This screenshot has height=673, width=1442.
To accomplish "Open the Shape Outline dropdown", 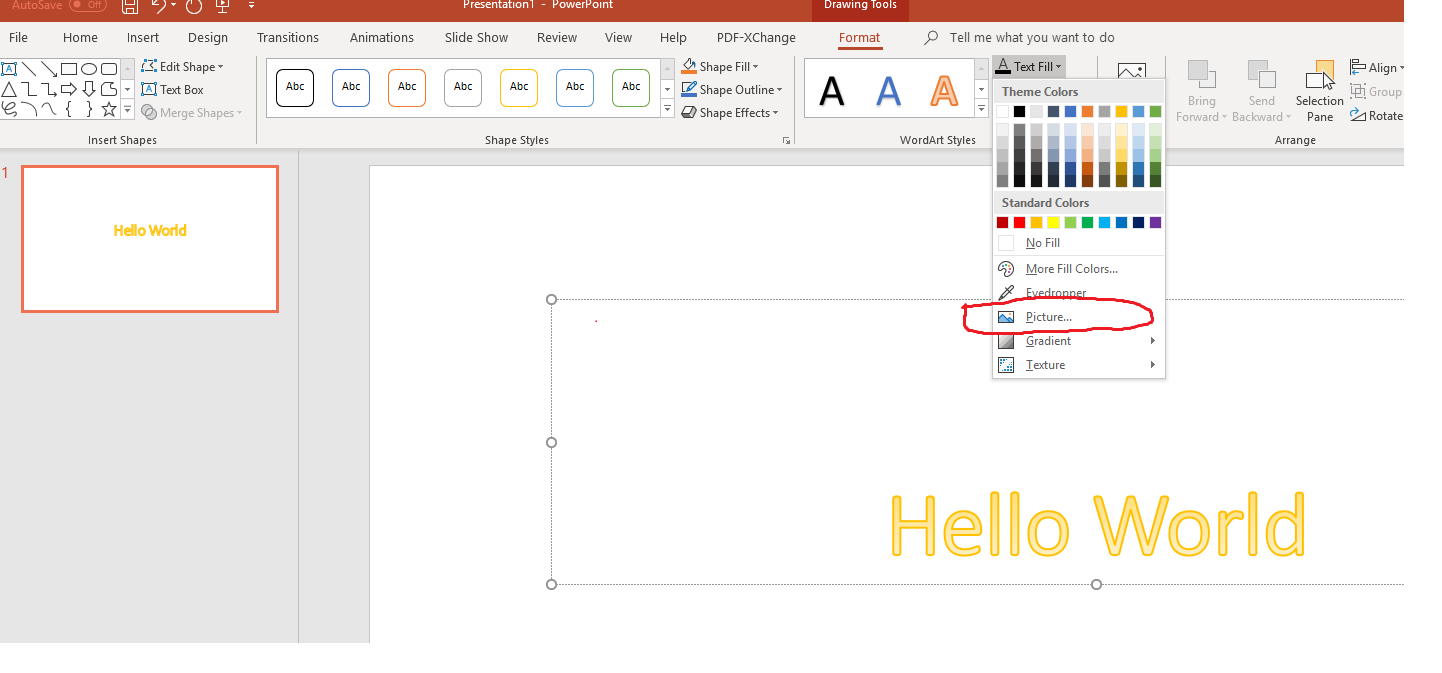I will pos(732,89).
